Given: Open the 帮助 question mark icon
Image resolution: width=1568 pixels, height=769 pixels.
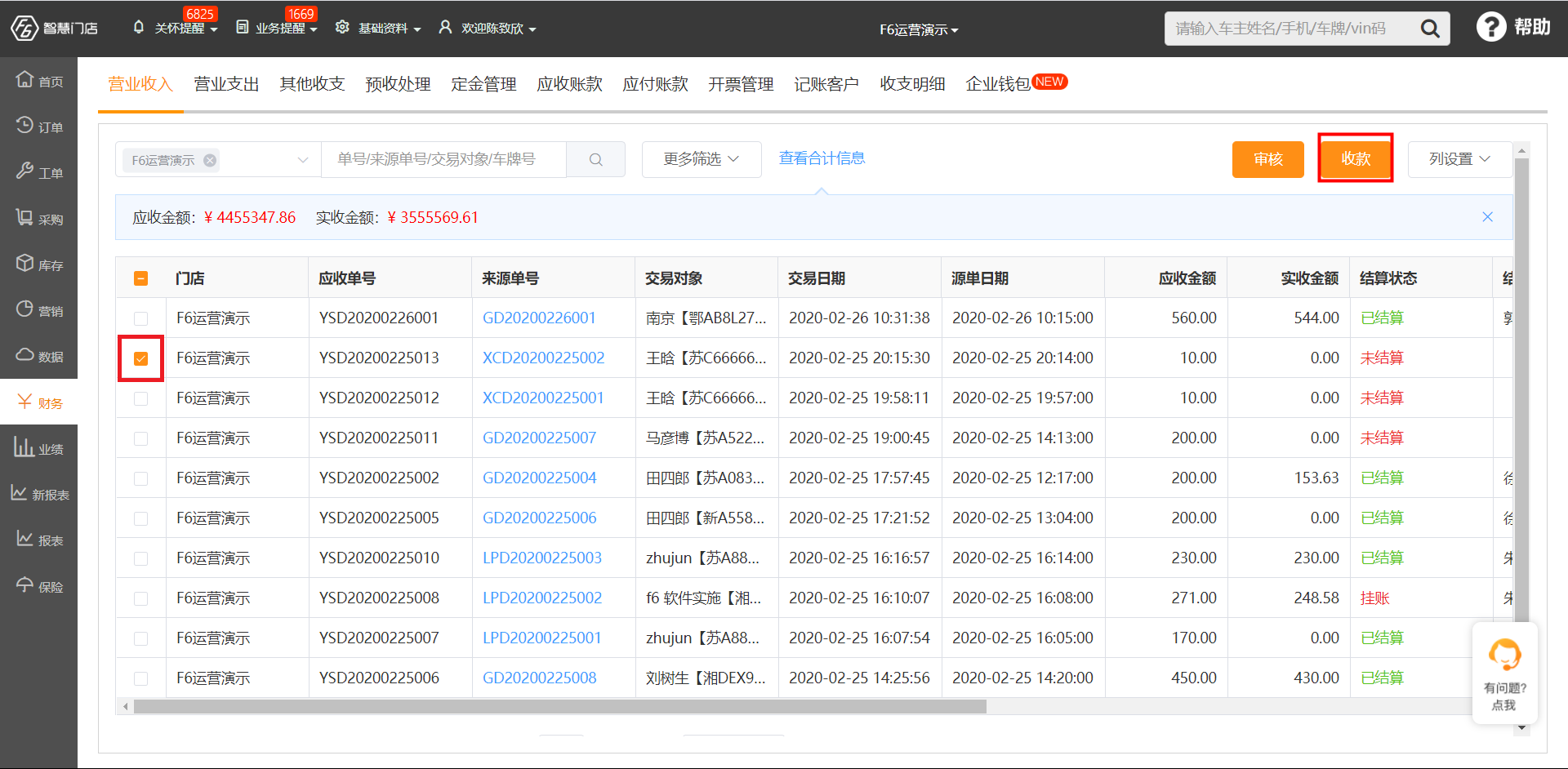Looking at the screenshot, I should point(1491,27).
